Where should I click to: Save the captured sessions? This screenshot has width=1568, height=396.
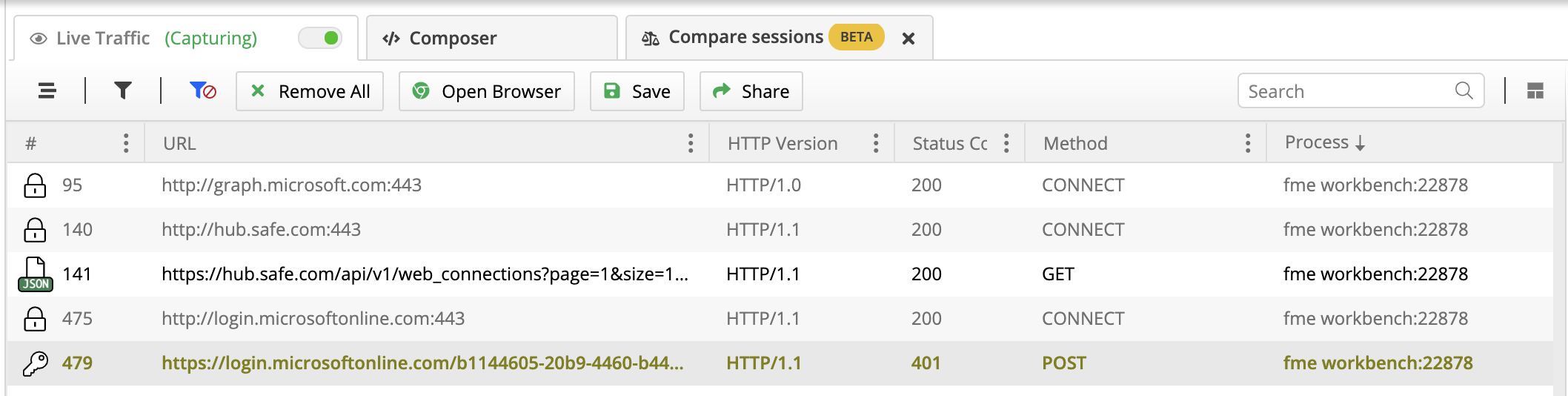coord(637,91)
